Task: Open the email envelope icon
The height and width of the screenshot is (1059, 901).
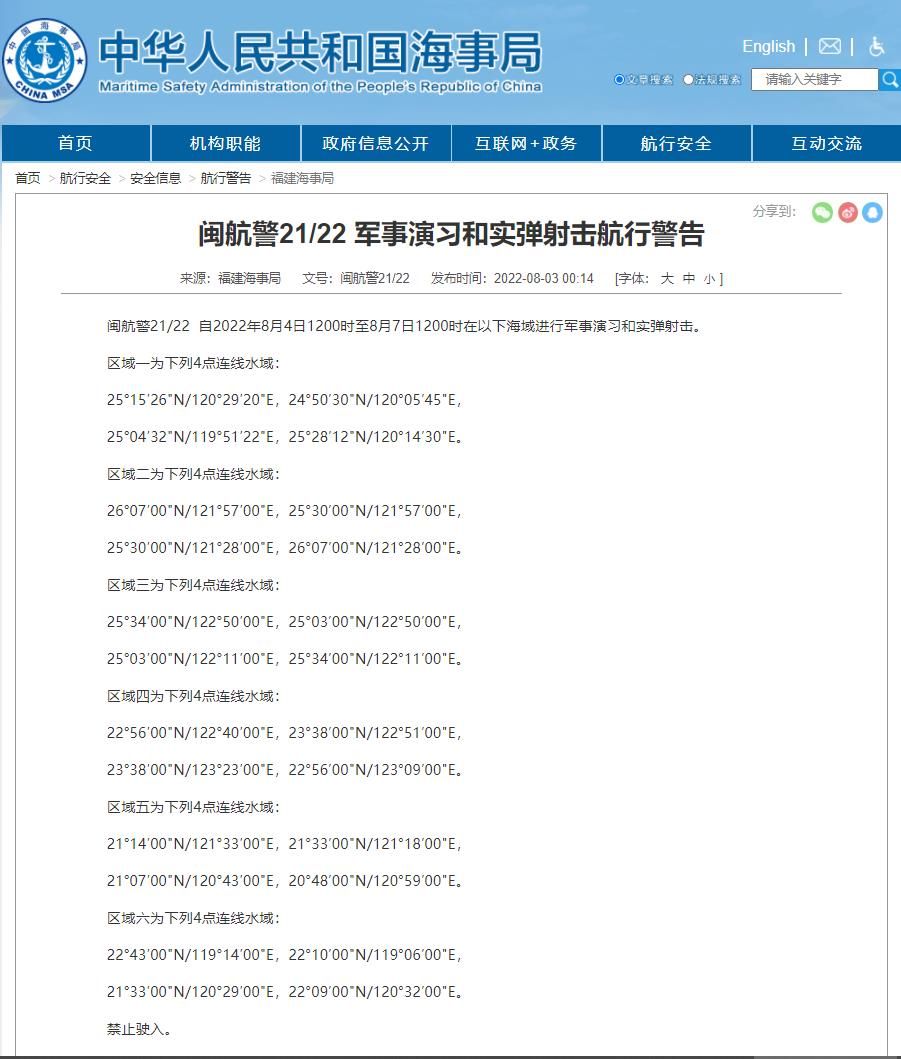Action: coord(829,46)
